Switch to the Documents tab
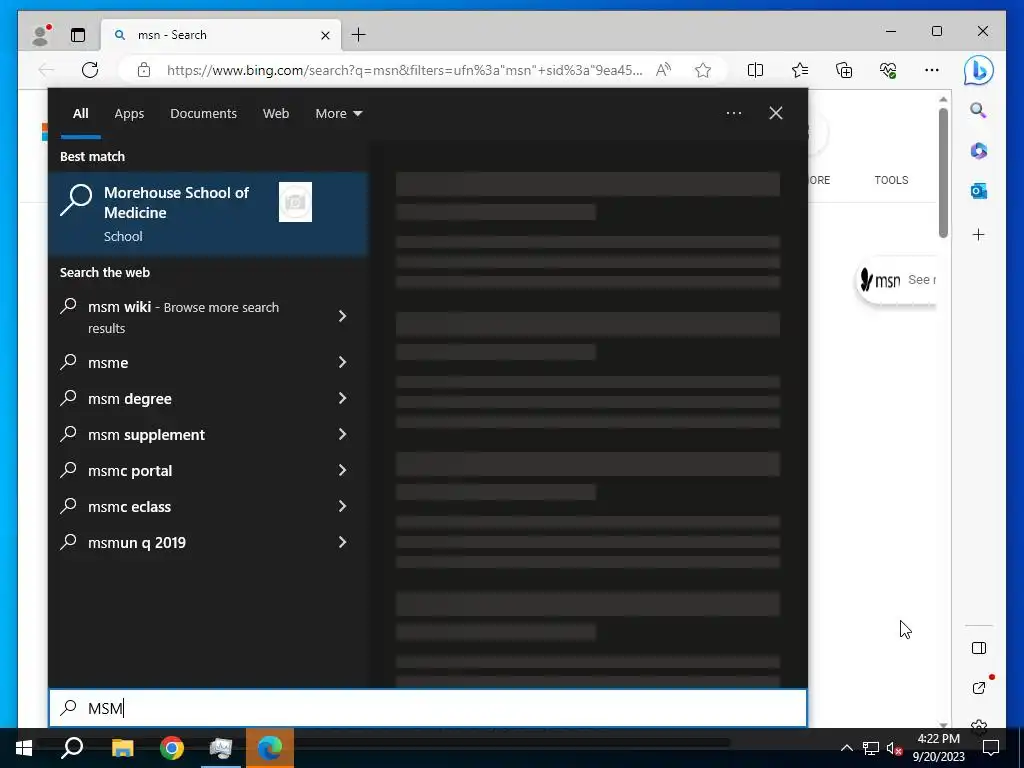 pos(203,113)
